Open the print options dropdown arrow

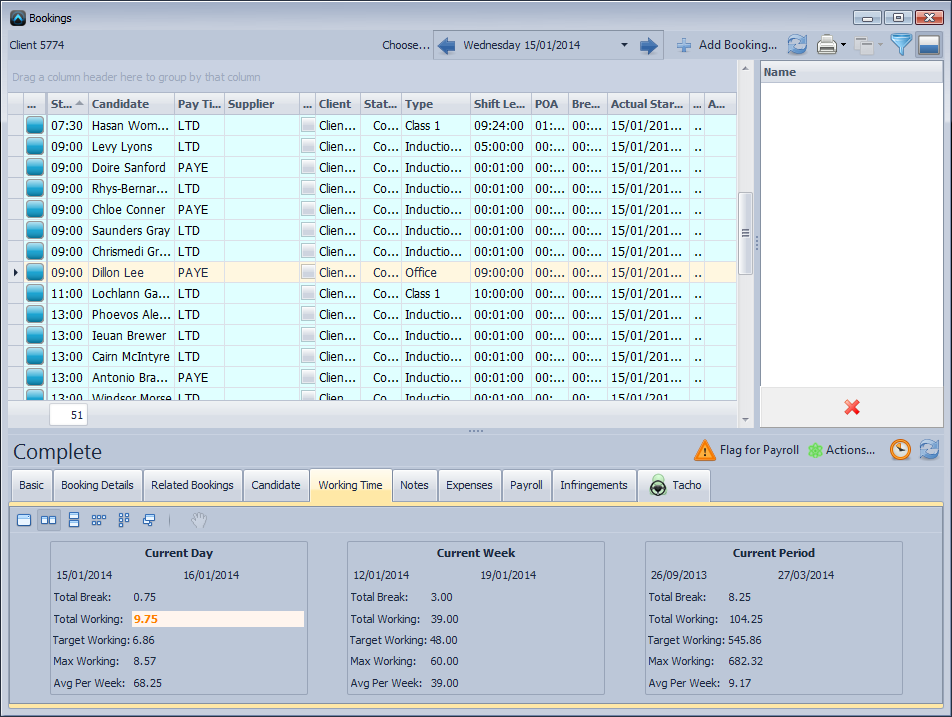(843, 45)
